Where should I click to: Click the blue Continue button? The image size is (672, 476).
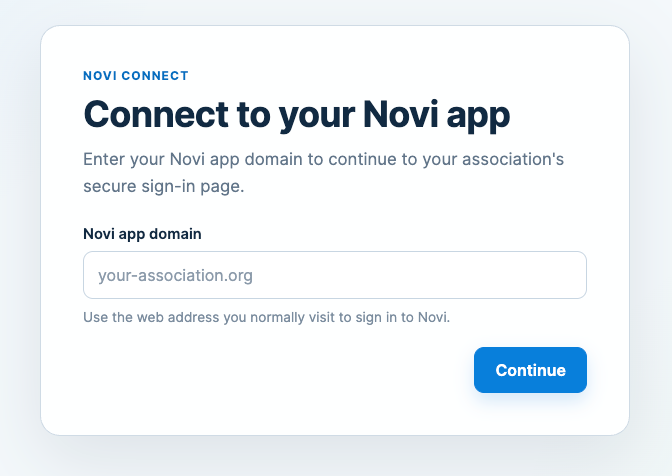[530, 370]
